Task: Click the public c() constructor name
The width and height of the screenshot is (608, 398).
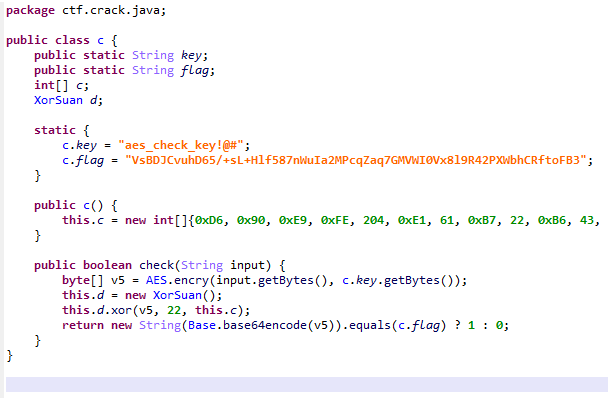Action: click(x=86, y=205)
